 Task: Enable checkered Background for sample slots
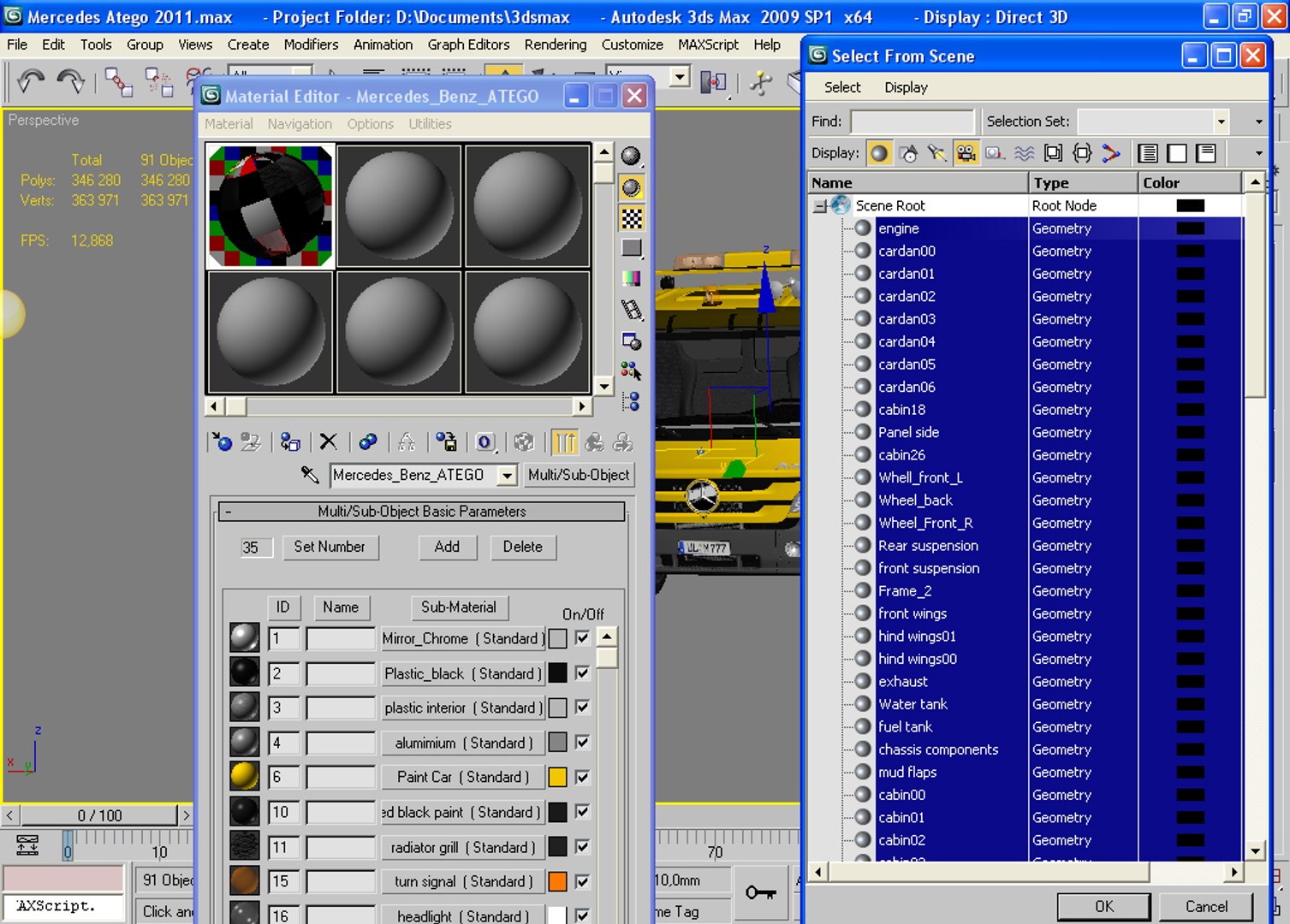pos(631,218)
